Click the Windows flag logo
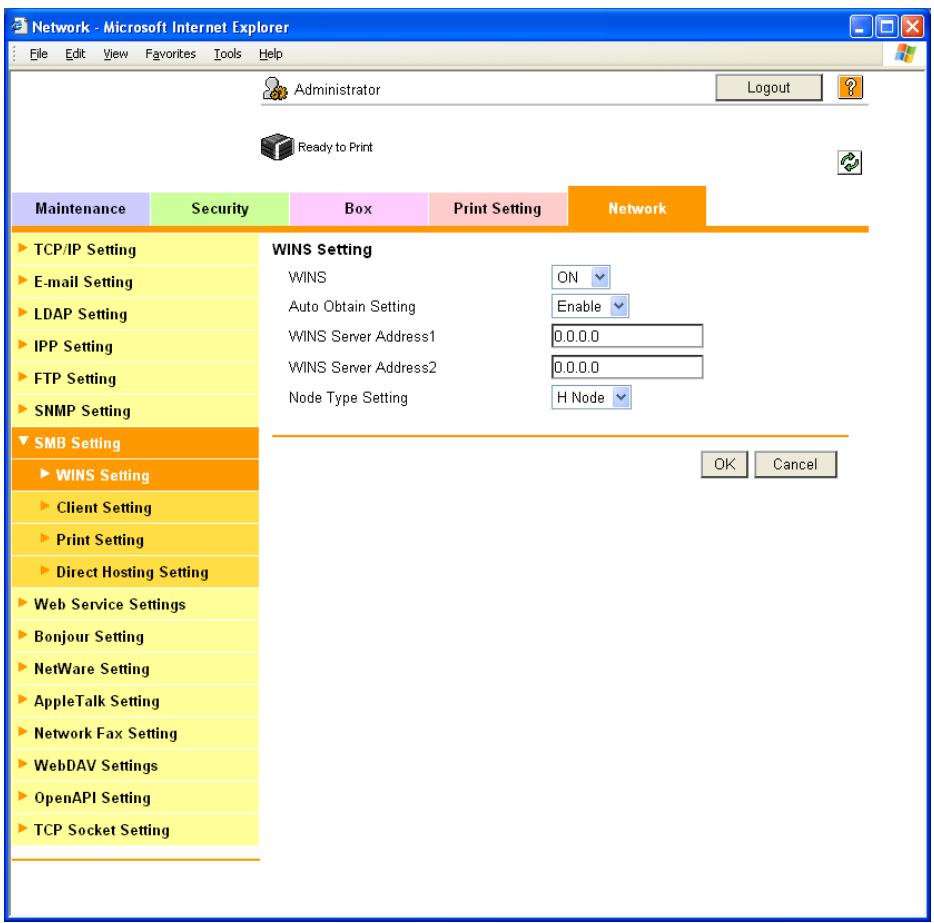This screenshot has height=923, width=934. 905,53
